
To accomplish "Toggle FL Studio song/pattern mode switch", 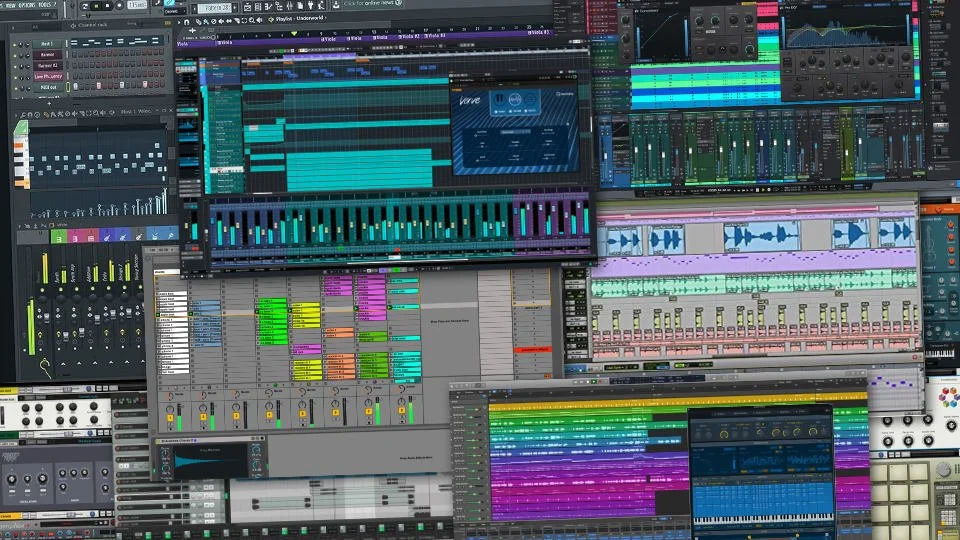I will (x=85, y=6).
